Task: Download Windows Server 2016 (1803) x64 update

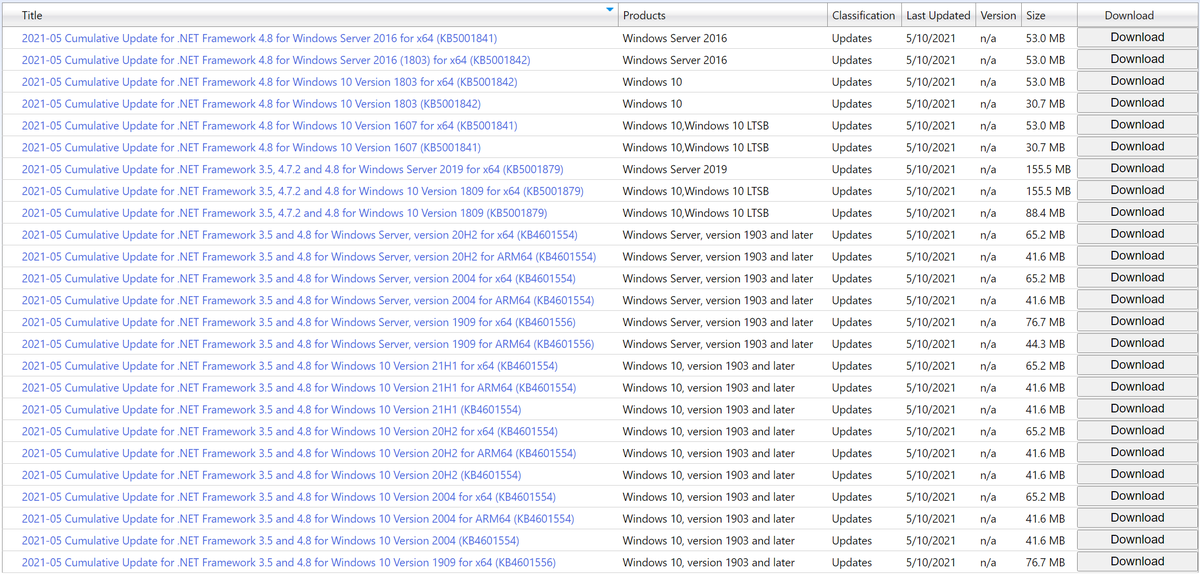Action: (1137, 60)
